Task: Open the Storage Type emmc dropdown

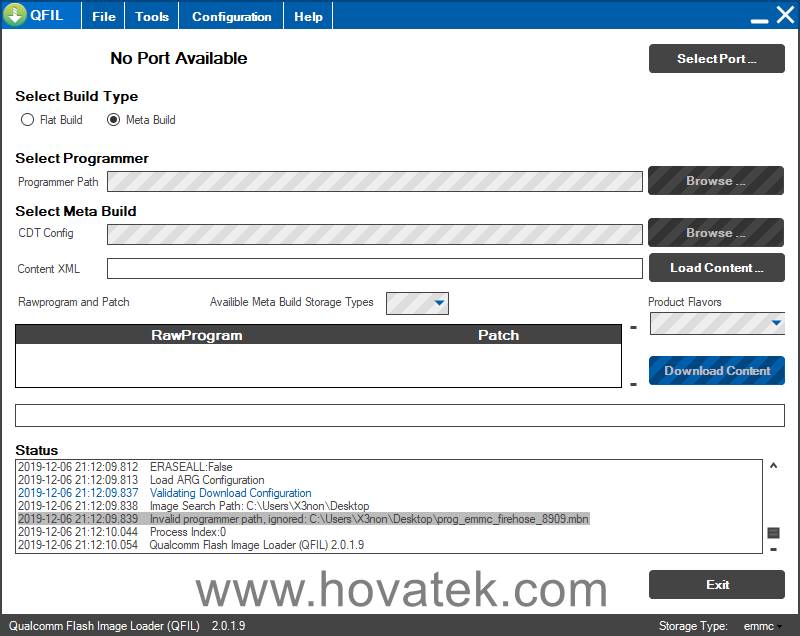Action: tap(763, 626)
